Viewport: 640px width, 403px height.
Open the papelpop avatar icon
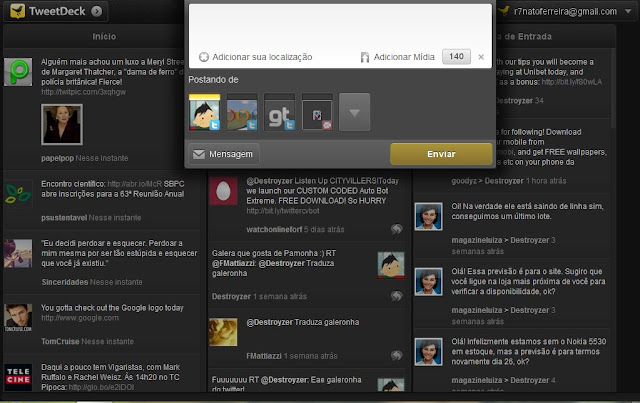18,72
